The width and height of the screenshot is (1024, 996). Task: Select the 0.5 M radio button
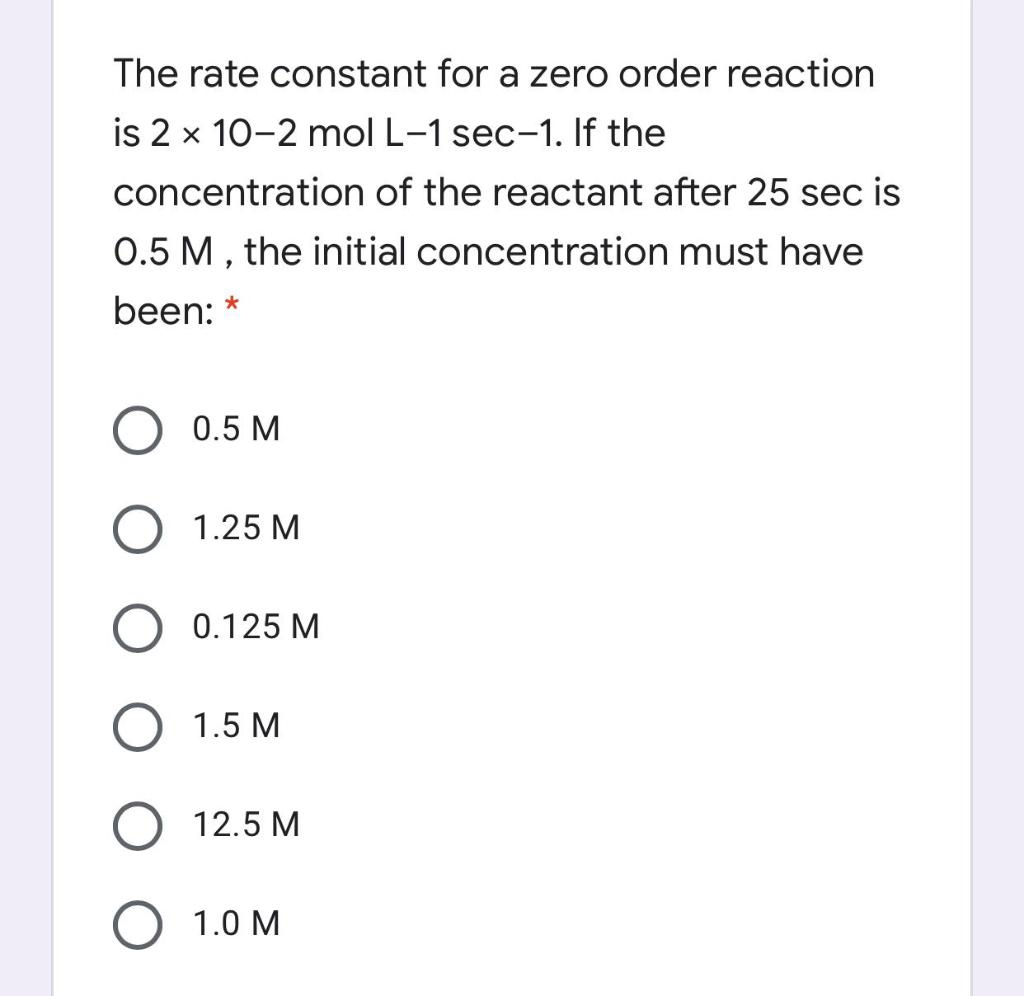pos(138,430)
